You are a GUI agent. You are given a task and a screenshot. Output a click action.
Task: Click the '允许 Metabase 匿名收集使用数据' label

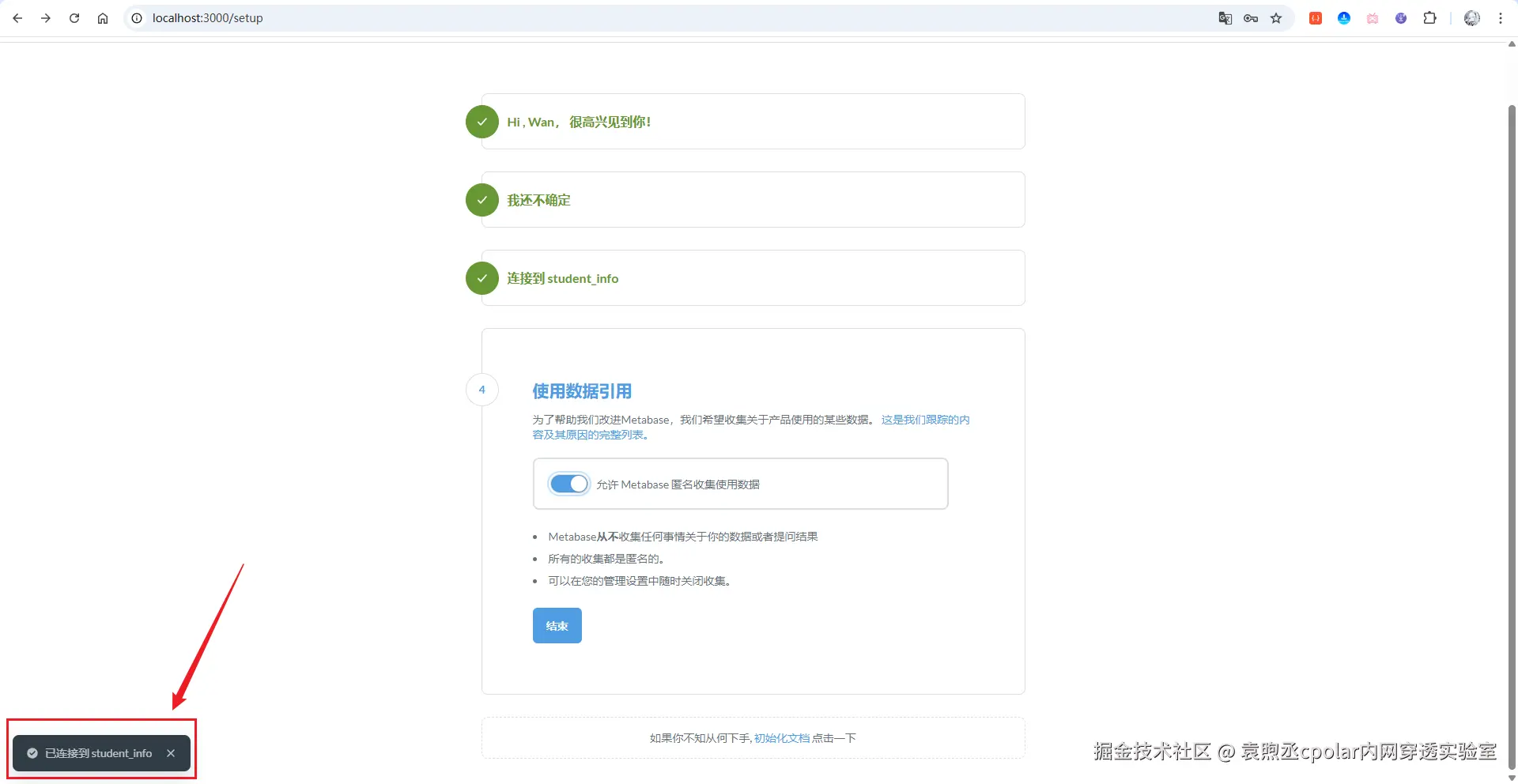pyautogui.click(x=678, y=484)
